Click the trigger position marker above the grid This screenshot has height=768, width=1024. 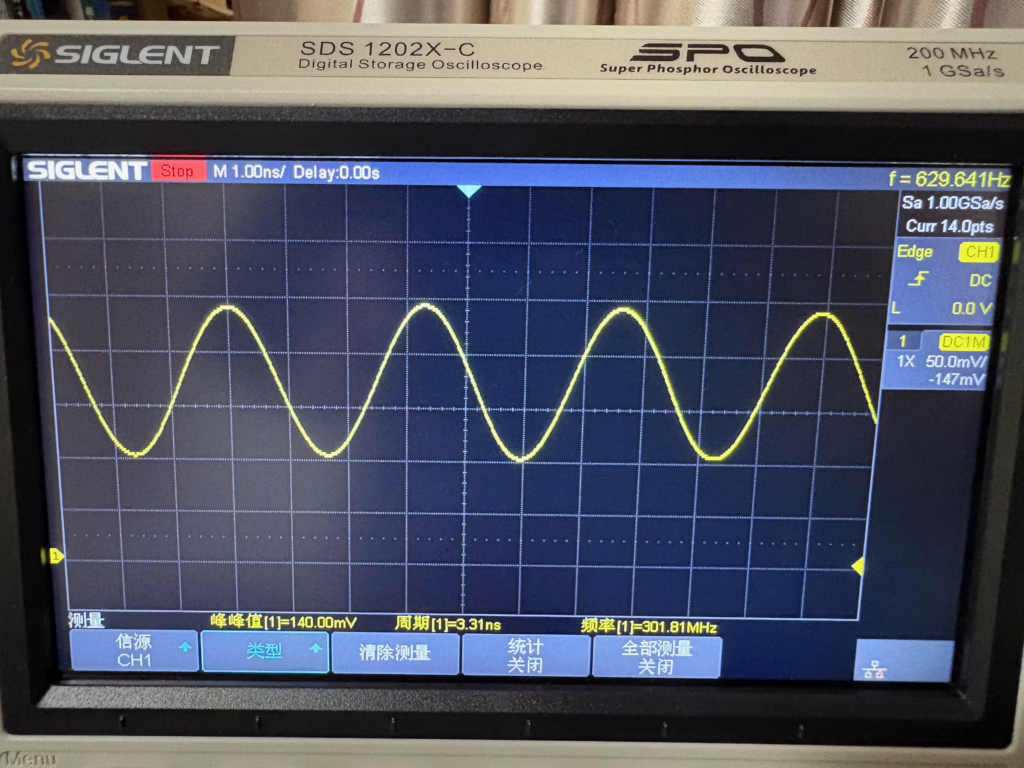pos(468,190)
